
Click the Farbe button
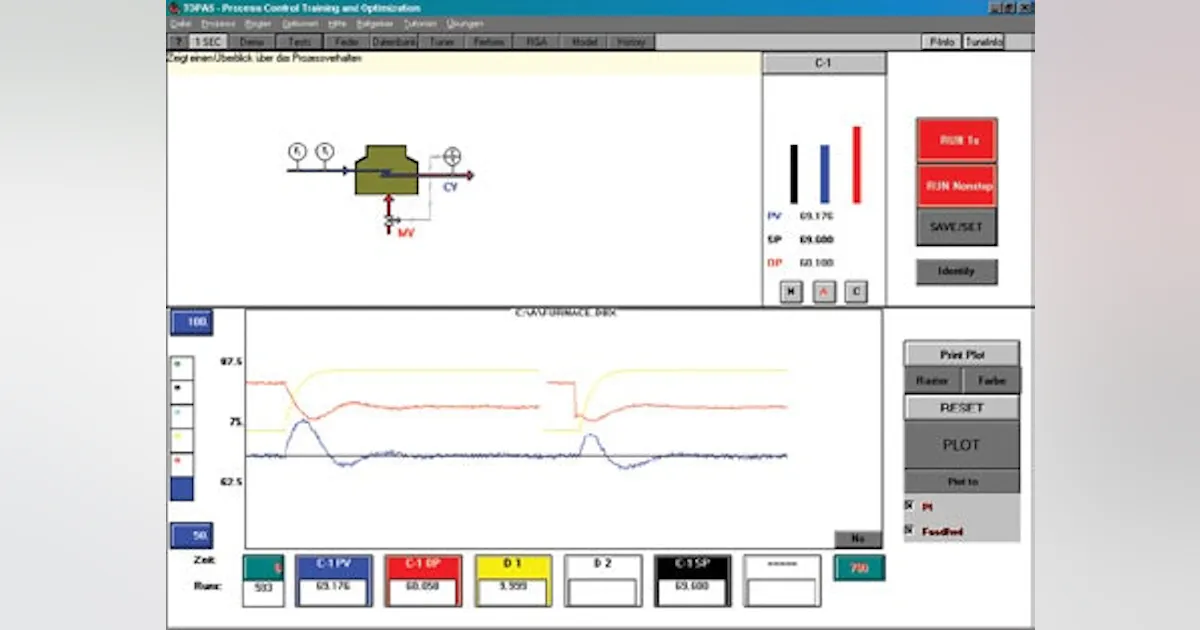point(991,380)
